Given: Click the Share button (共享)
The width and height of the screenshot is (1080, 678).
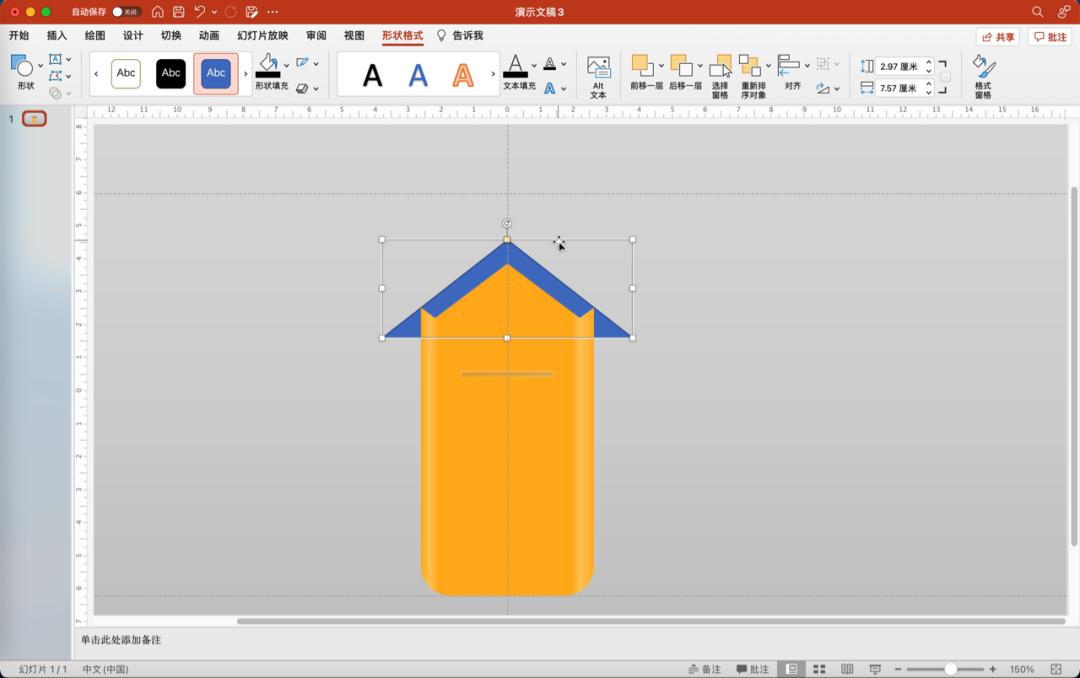Looking at the screenshot, I should pyautogui.click(x=998, y=37).
